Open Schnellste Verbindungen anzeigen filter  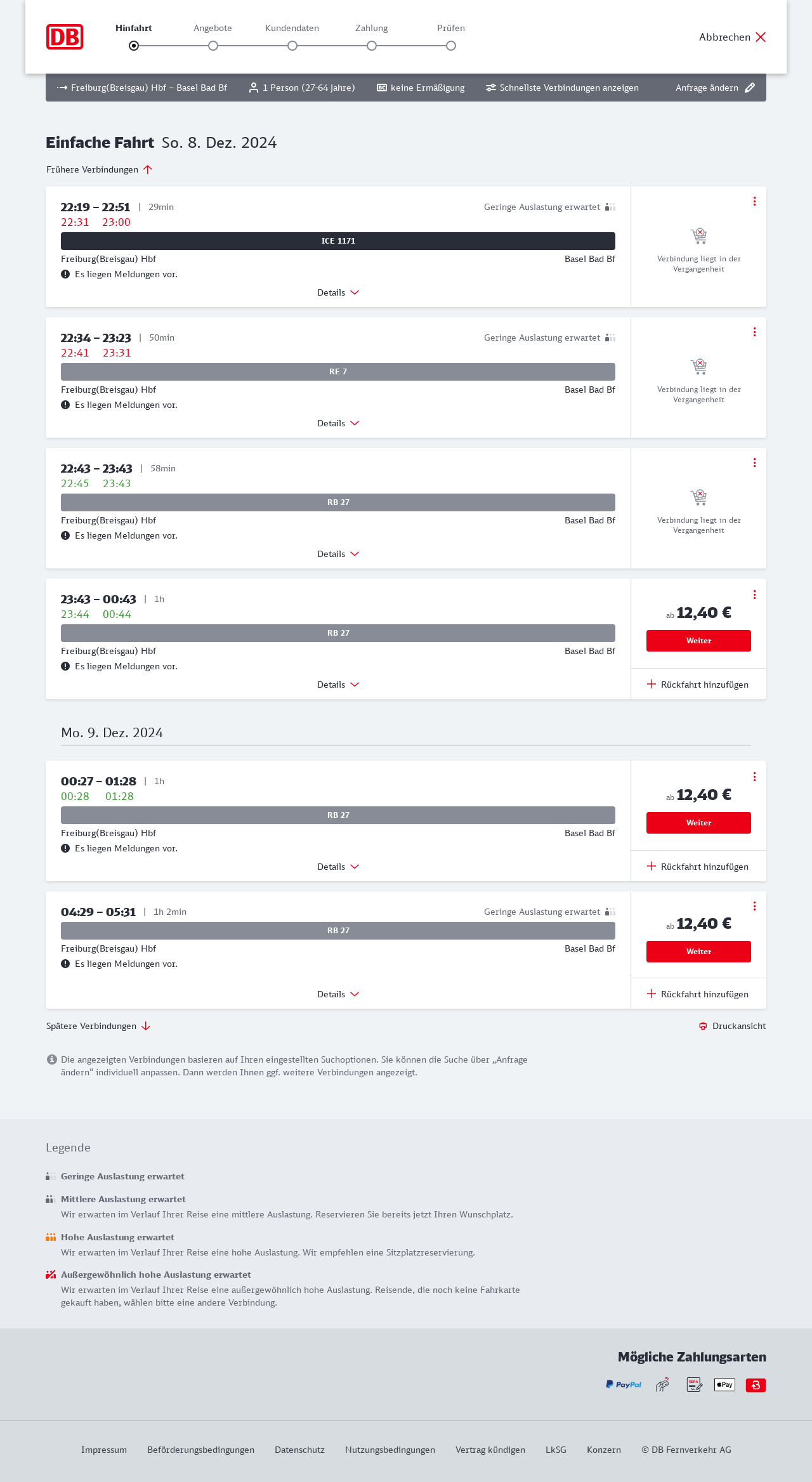[x=562, y=88]
